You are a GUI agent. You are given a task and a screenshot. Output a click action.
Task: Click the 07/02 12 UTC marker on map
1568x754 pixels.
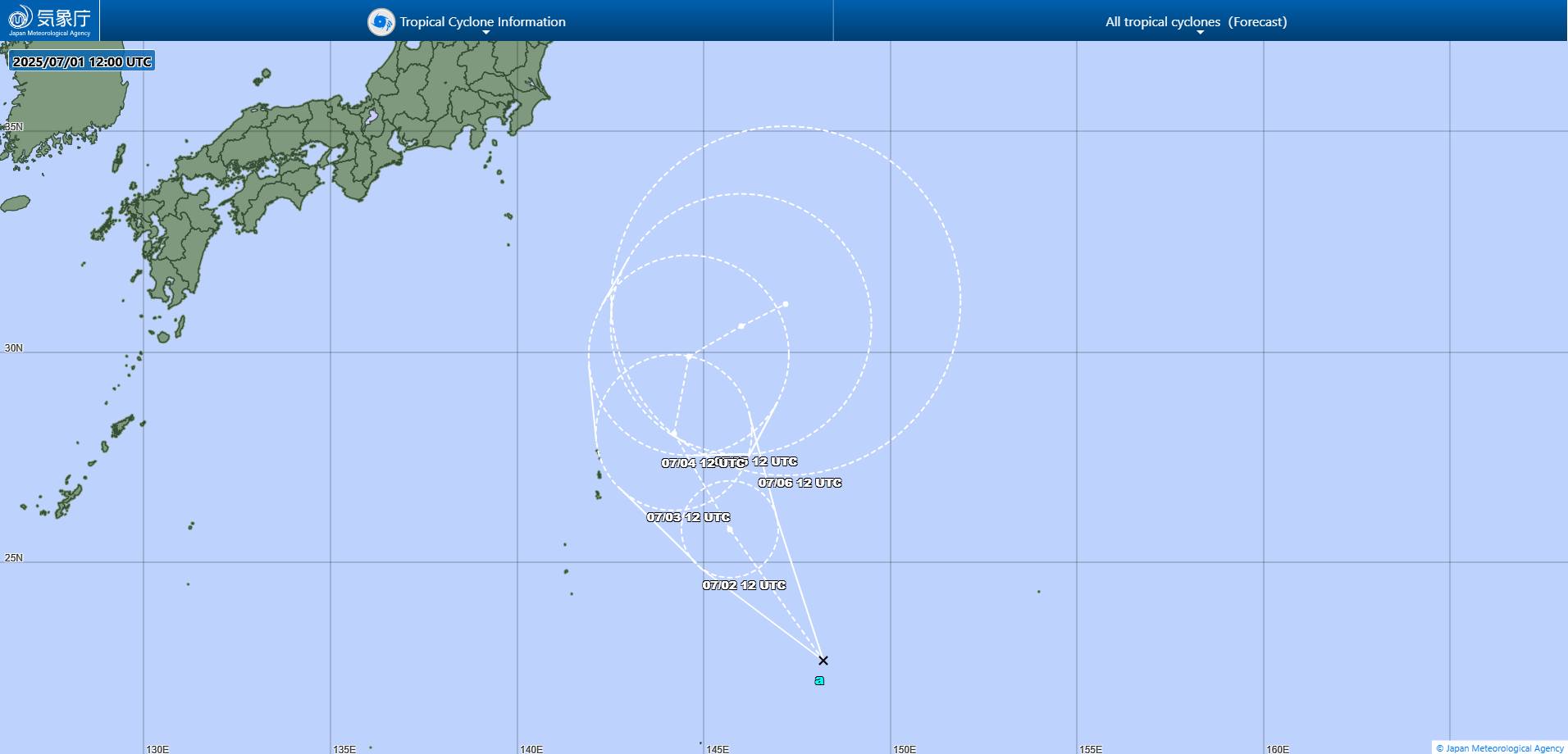point(745,585)
